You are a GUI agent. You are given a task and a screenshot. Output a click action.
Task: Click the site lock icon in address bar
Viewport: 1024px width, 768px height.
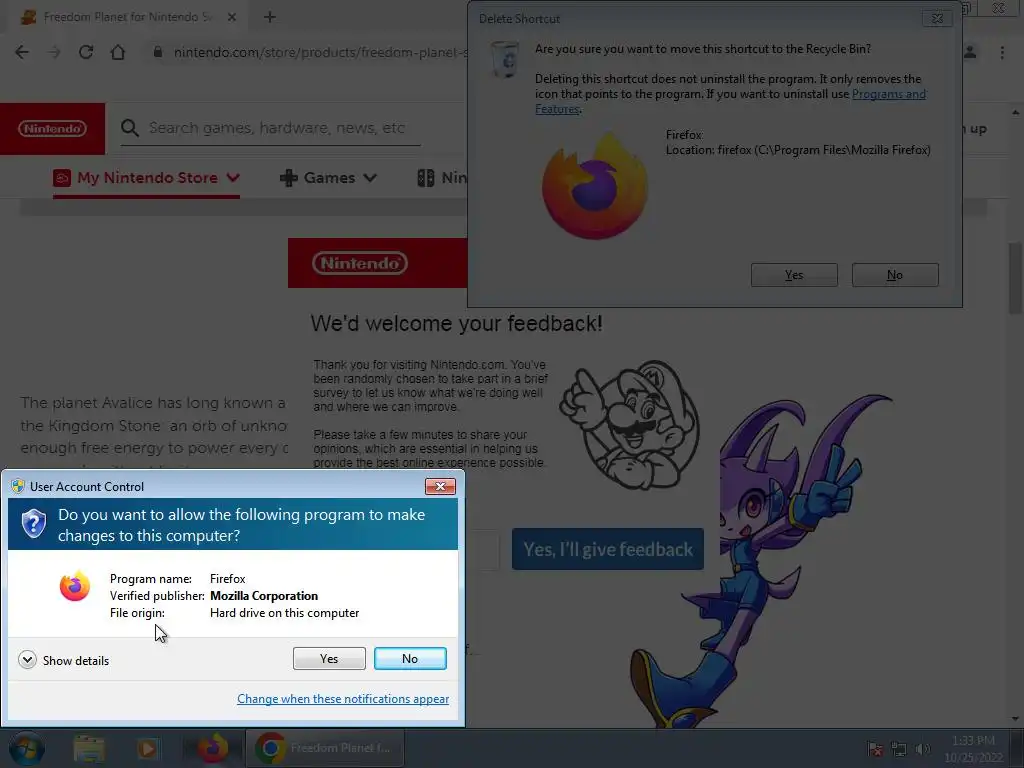[x=157, y=52]
